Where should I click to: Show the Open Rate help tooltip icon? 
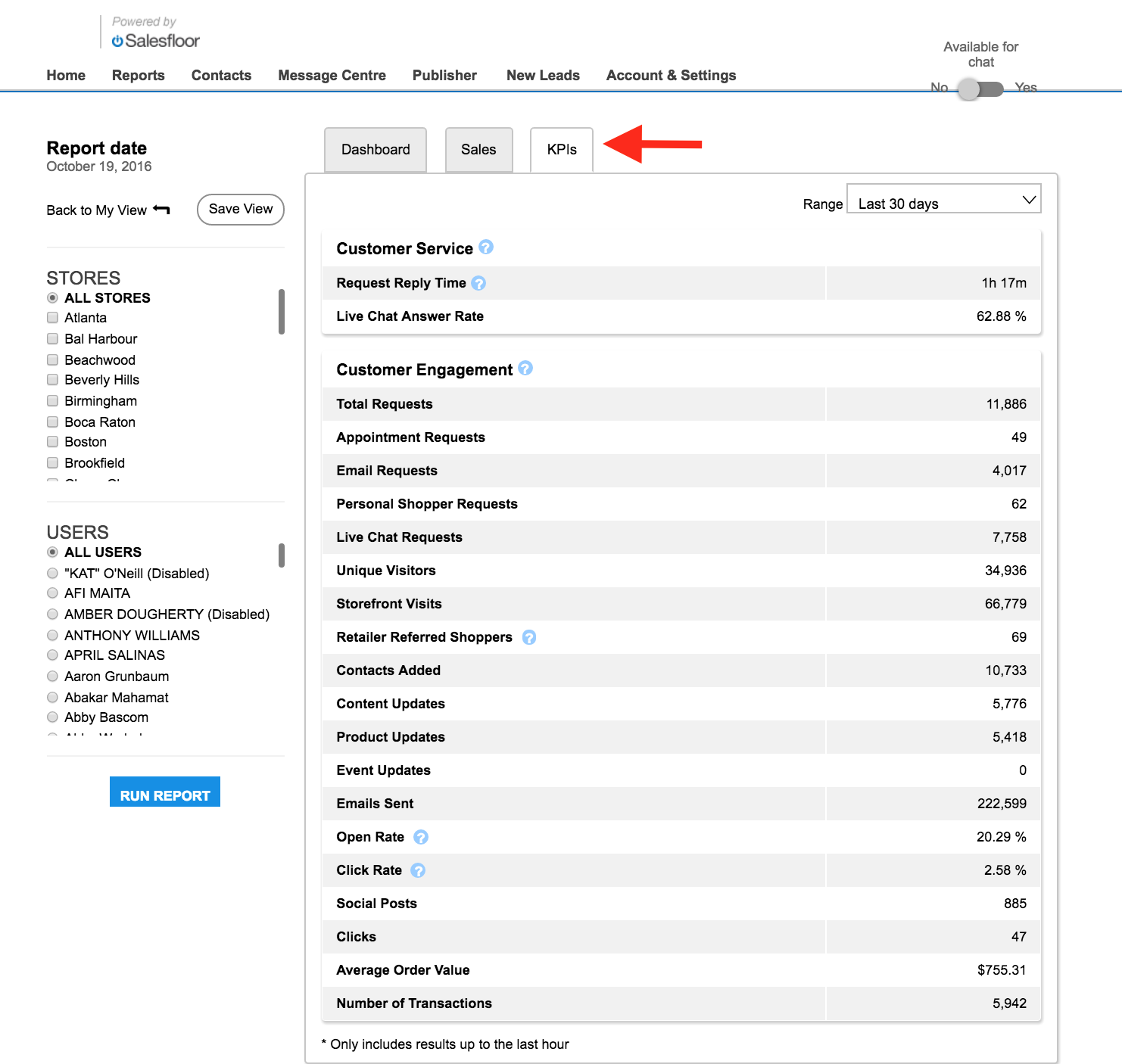[x=421, y=837]
